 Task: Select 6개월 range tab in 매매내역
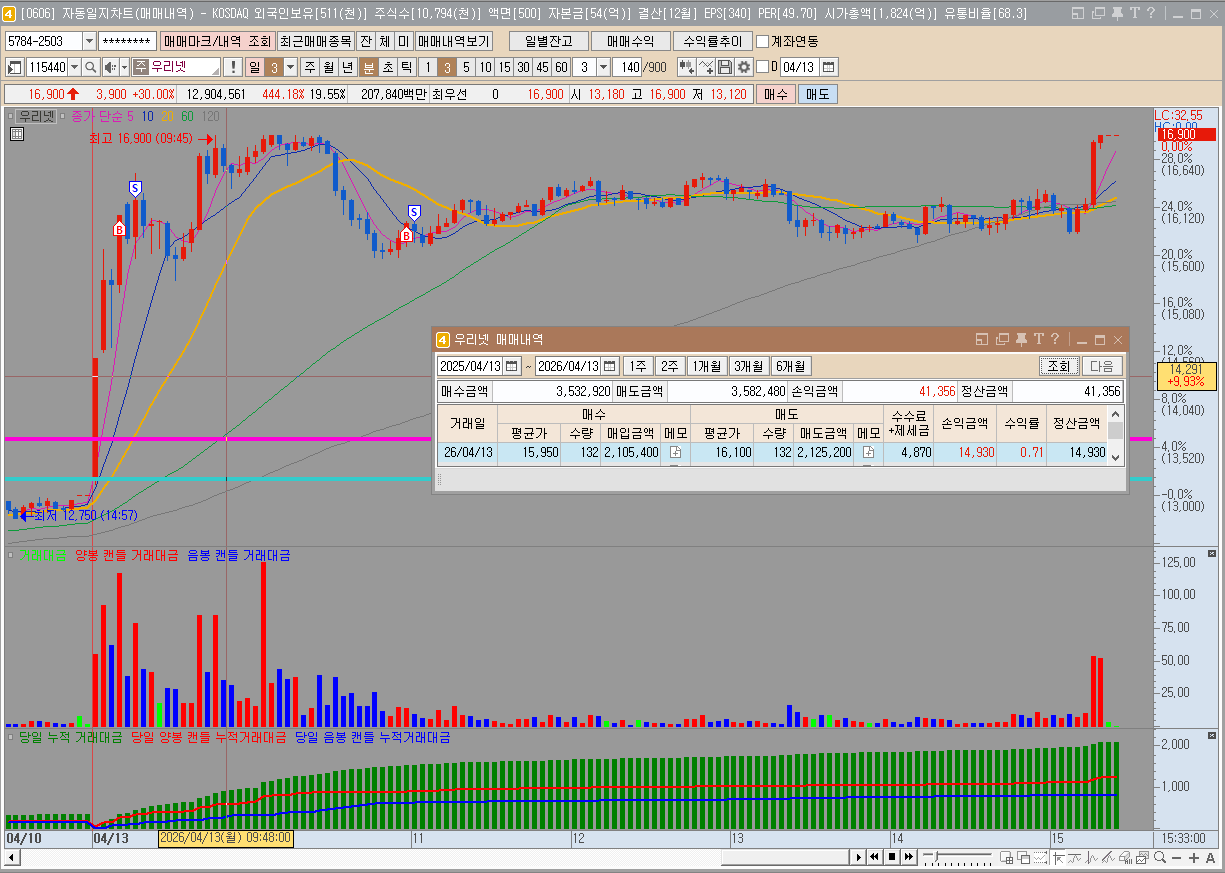point(790,366)
